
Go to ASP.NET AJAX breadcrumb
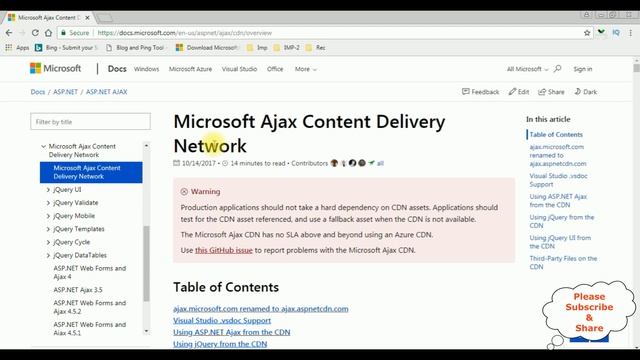[107, 92]
